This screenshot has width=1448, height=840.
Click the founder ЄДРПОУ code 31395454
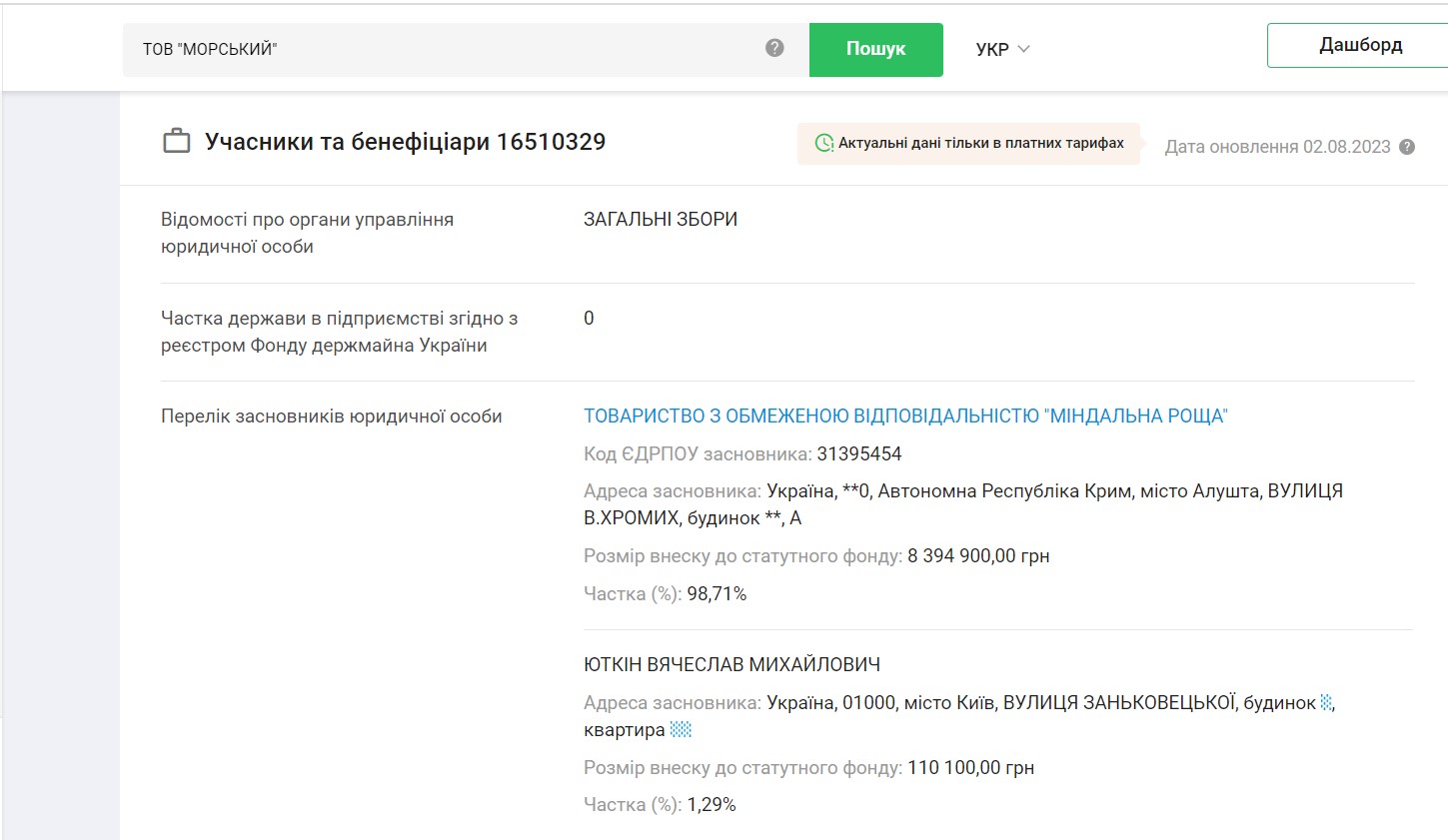pos(858,454)
